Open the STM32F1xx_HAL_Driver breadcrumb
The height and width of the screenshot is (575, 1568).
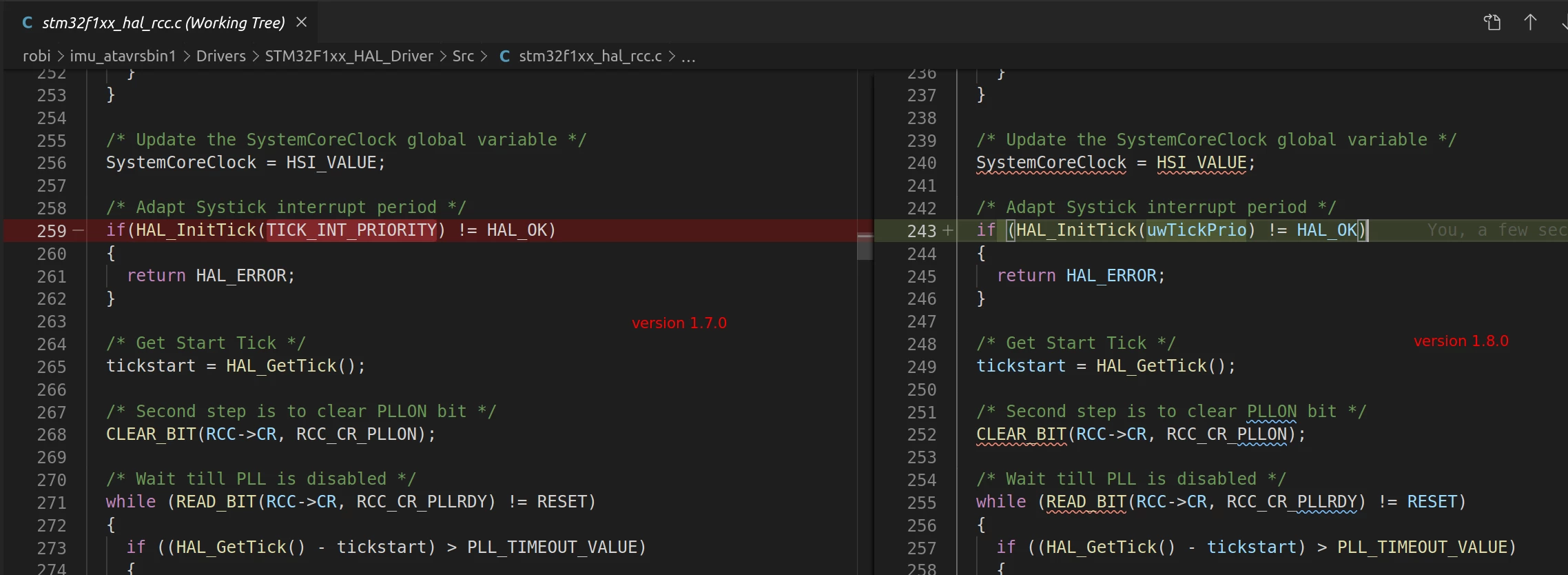[x=349, y=56]
